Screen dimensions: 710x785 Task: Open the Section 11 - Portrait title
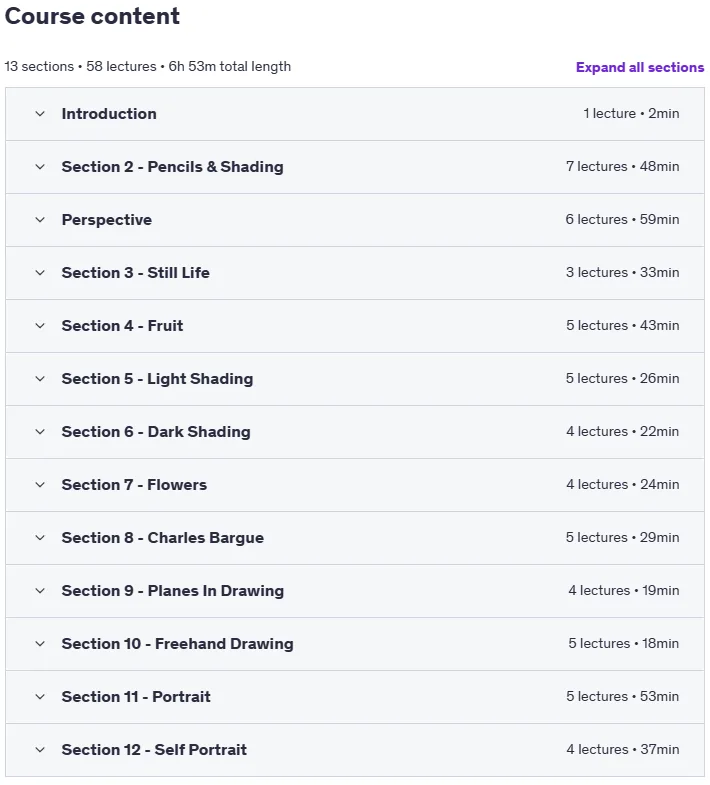136,696
